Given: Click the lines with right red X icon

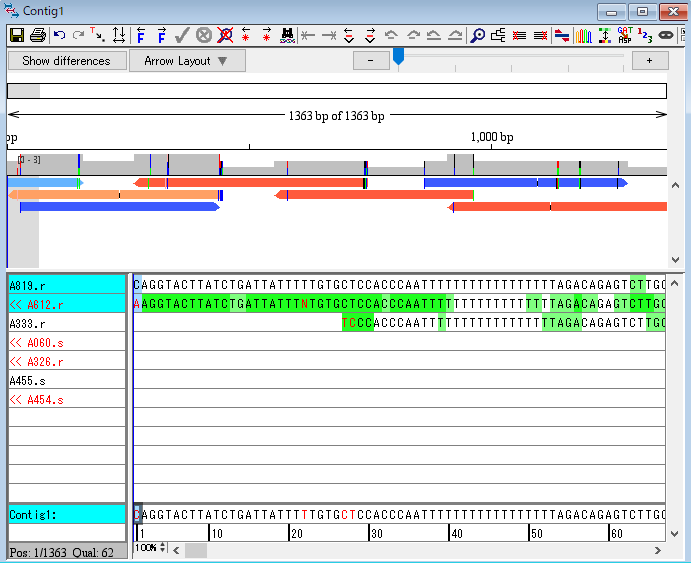Looking at the screenshot, I should [x=540, y=35].
